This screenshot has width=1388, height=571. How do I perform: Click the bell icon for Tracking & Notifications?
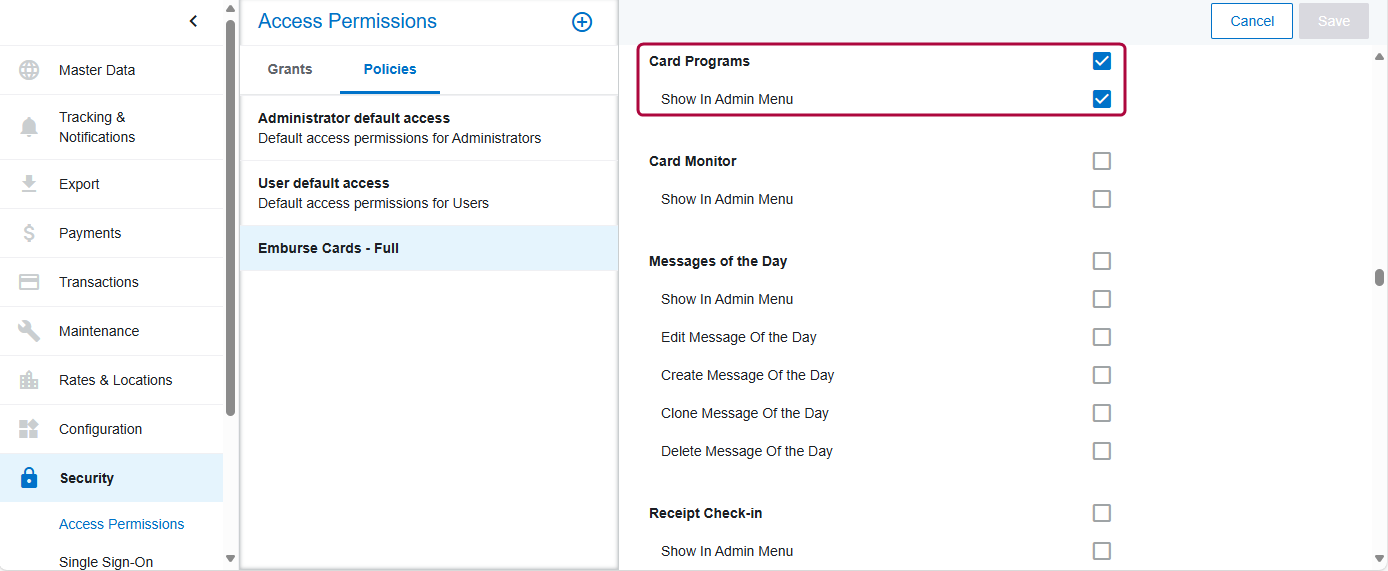click(29, 127)
